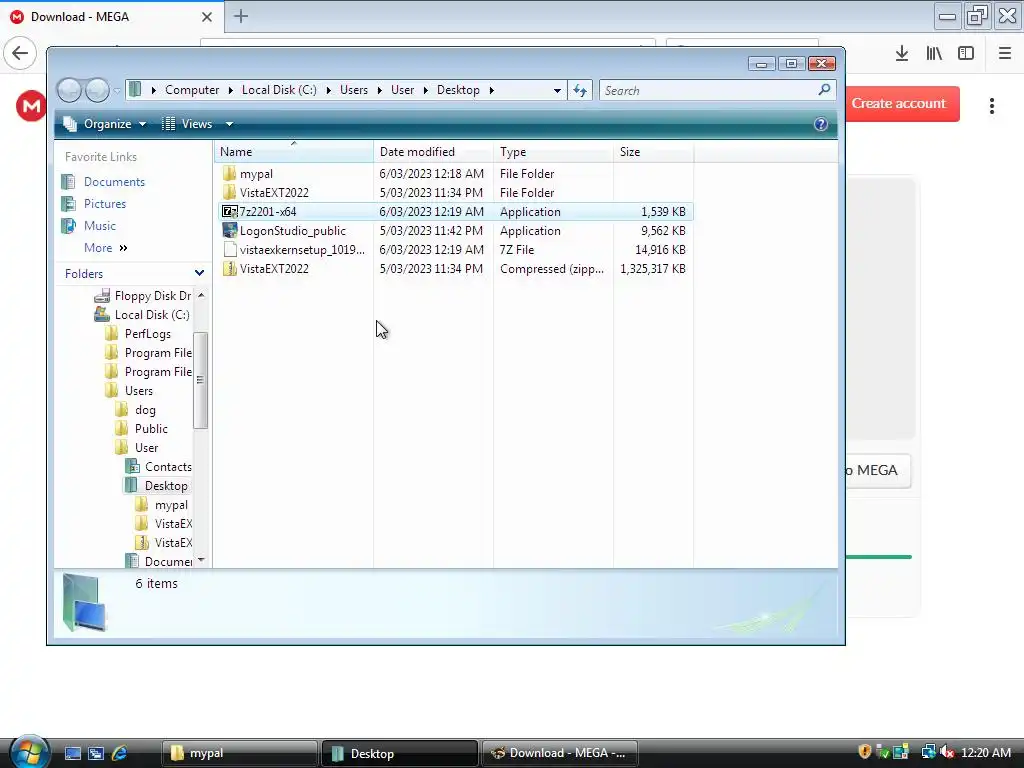The image size is (1024, 768).
Task: Select dog folder in folder tree
Action: [x=145, y=409]
